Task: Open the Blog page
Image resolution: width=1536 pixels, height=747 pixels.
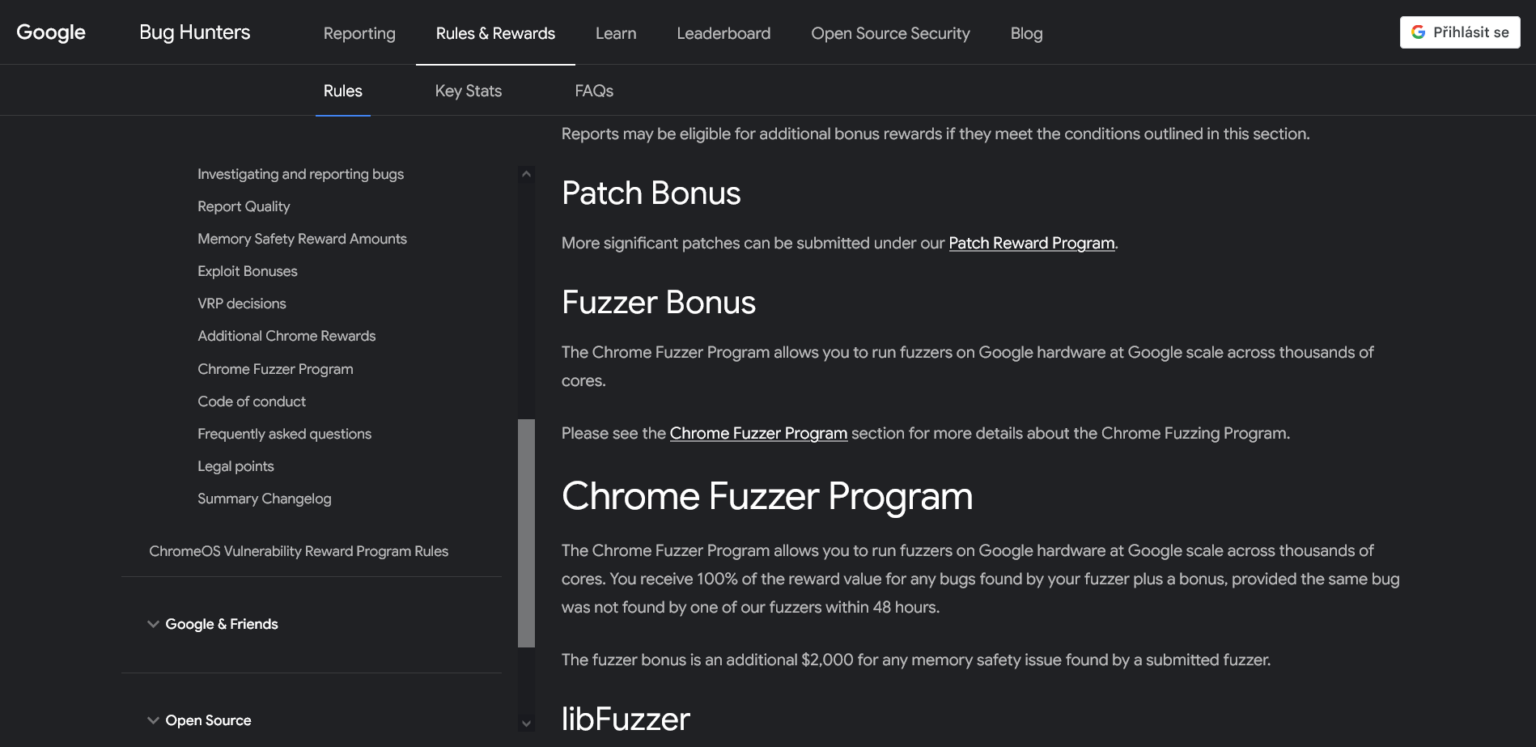Action: pos(1026,33)
